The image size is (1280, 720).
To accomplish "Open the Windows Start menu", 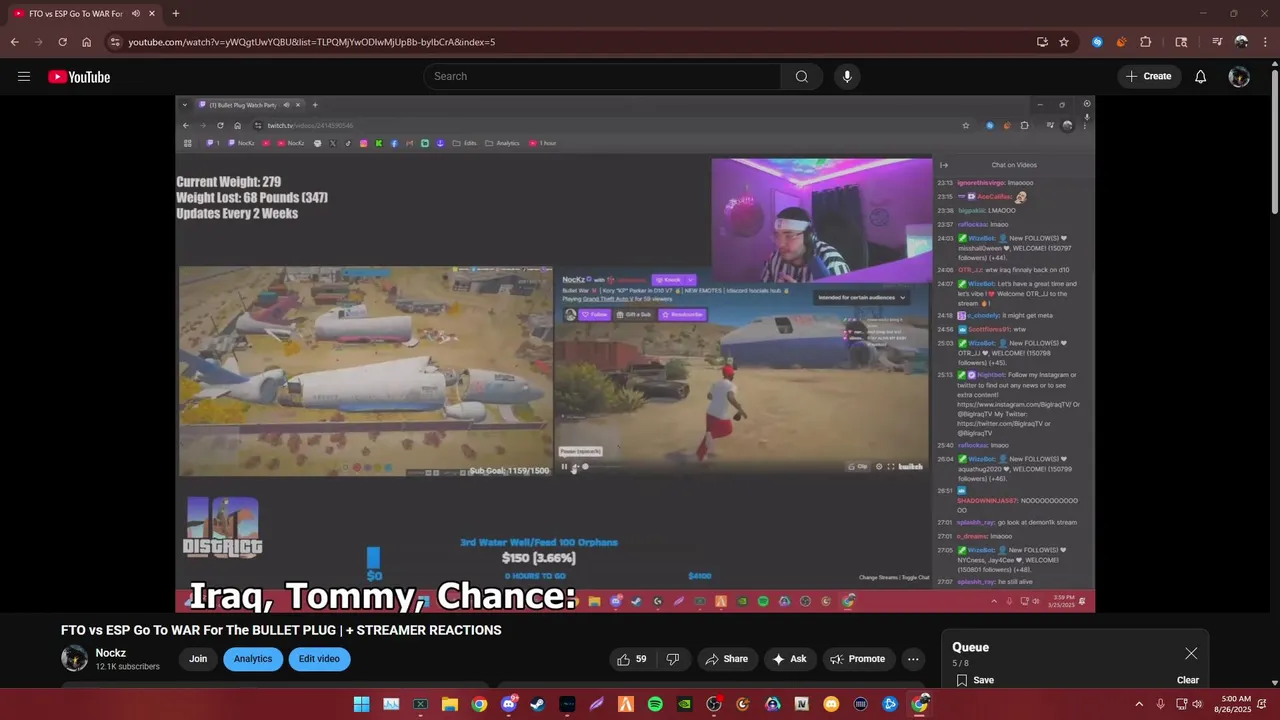I will coord(361,704).
